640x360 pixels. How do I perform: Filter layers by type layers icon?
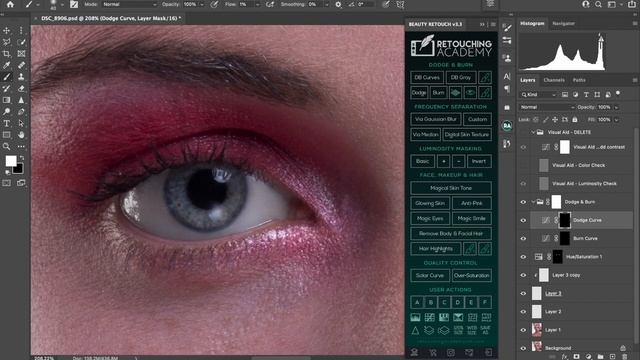point(586,94)
